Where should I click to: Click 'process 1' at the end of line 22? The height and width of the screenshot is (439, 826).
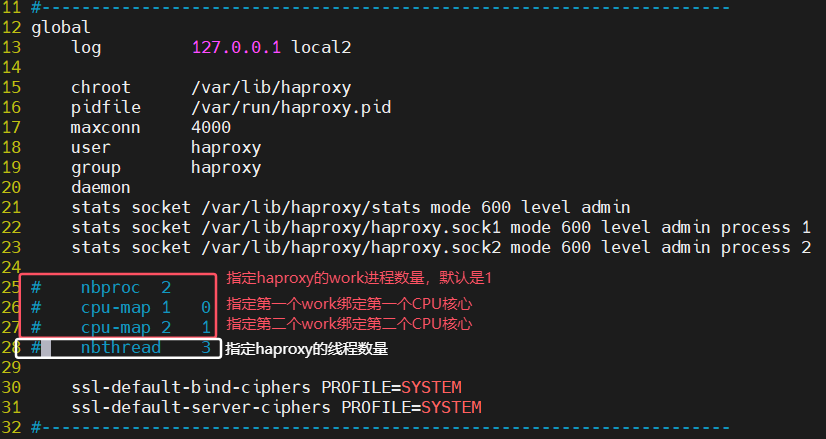click(766, 228)
